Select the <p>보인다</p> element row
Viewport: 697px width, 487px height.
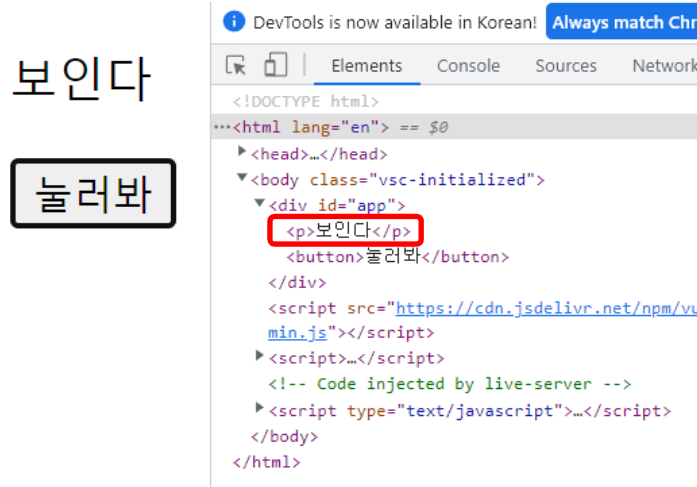348,232
